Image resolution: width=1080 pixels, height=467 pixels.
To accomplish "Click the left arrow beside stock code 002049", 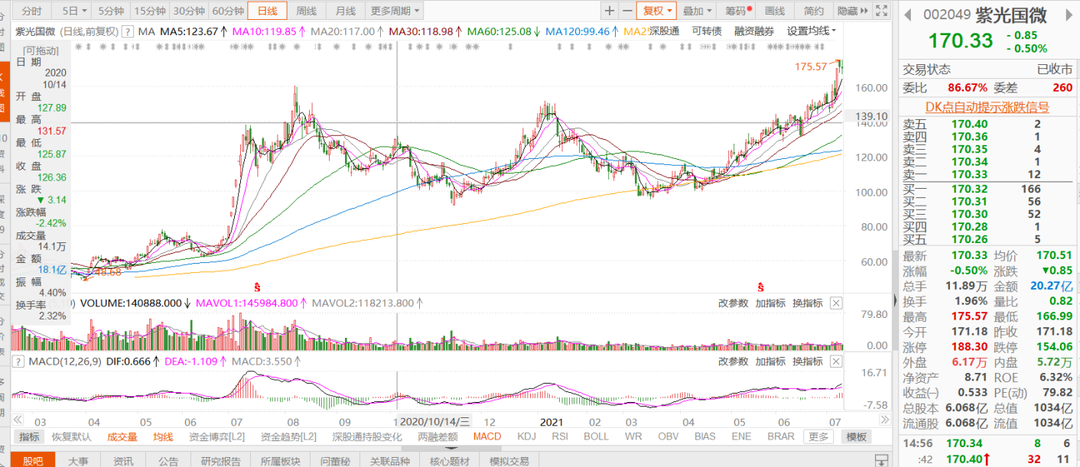I will tap(908, 14).
